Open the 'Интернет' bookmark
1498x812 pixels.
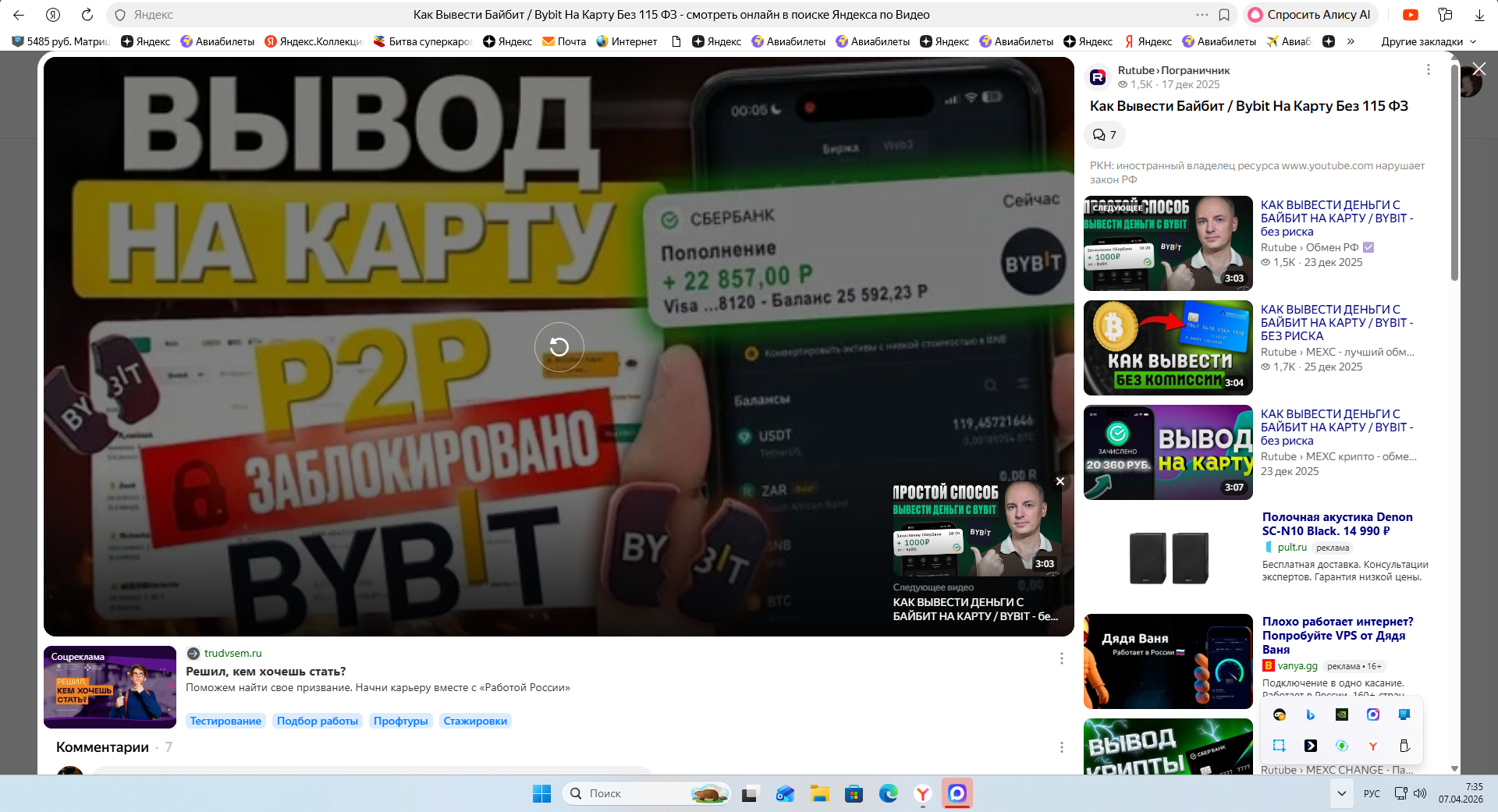pos(627,41)
